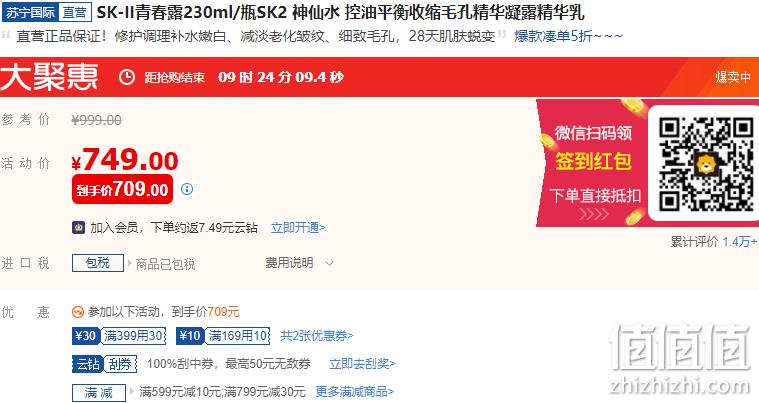Screen dimensions: 759x403
Task: Click the member crown icon before 加入会员
Action: (78, 227)
